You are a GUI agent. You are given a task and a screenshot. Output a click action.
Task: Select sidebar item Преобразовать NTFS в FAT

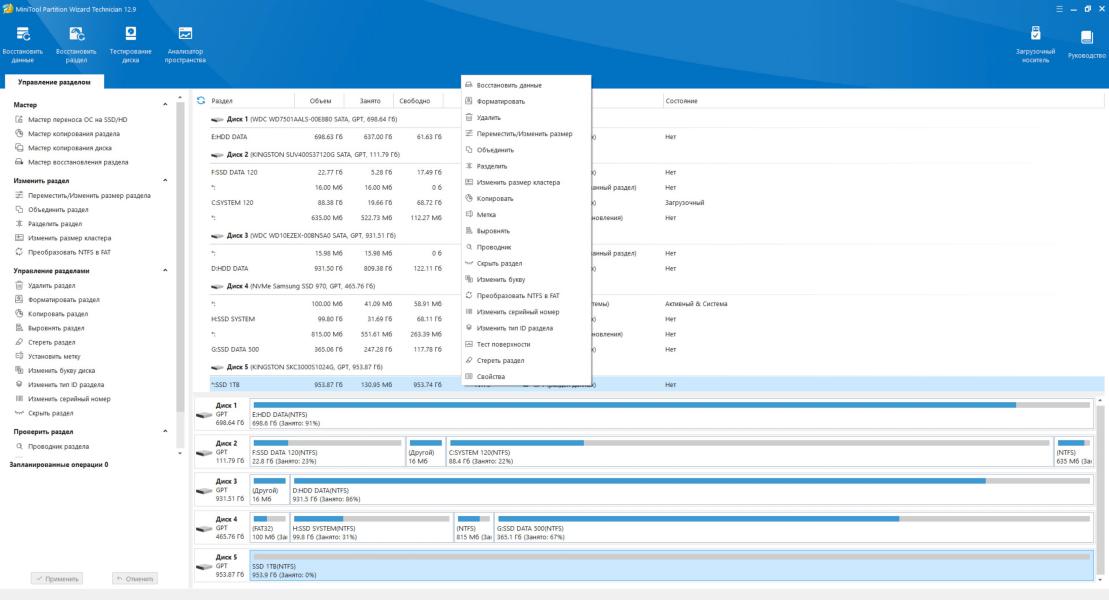pos(63,252)
